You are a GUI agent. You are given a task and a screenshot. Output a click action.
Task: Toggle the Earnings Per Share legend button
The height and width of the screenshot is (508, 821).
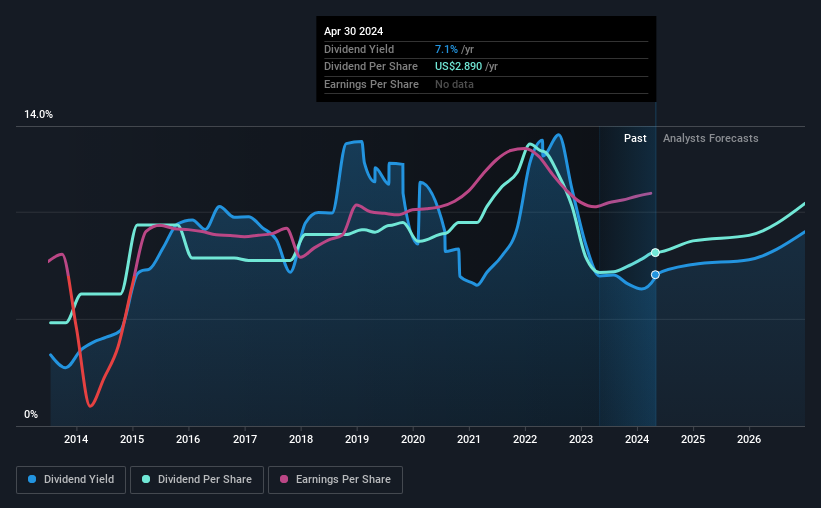[335, 480]
